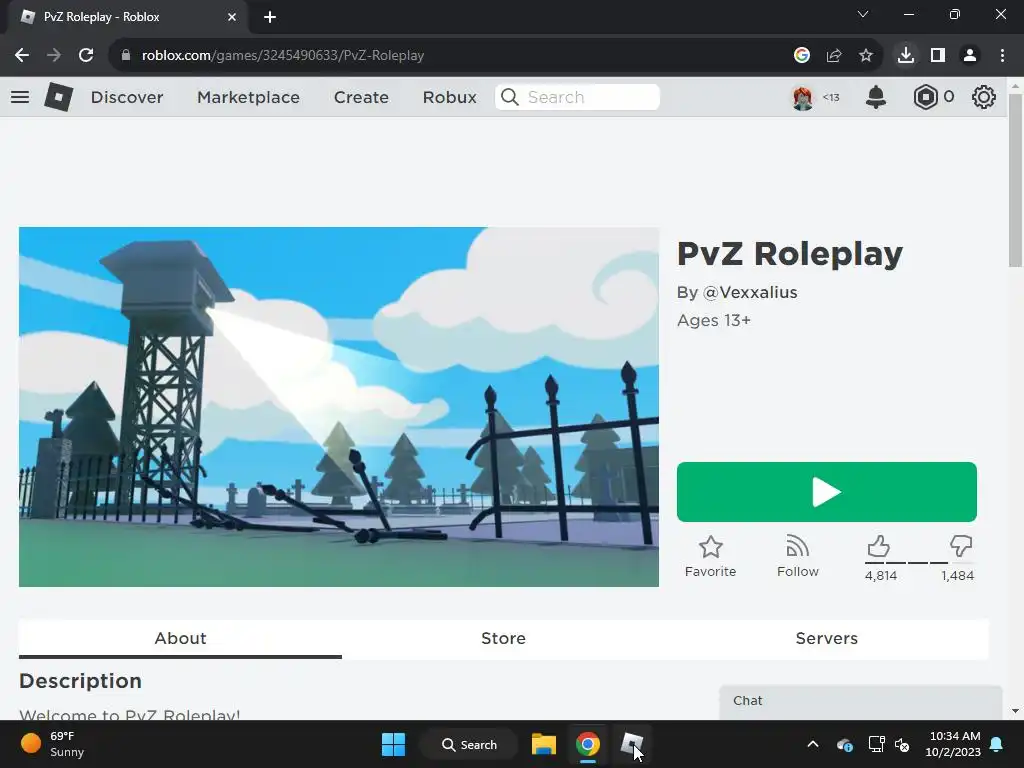The width and height of the screenshot is (1024, 768).
Task: Open Chrome's three-dot menu
Action: [1002, 56]
